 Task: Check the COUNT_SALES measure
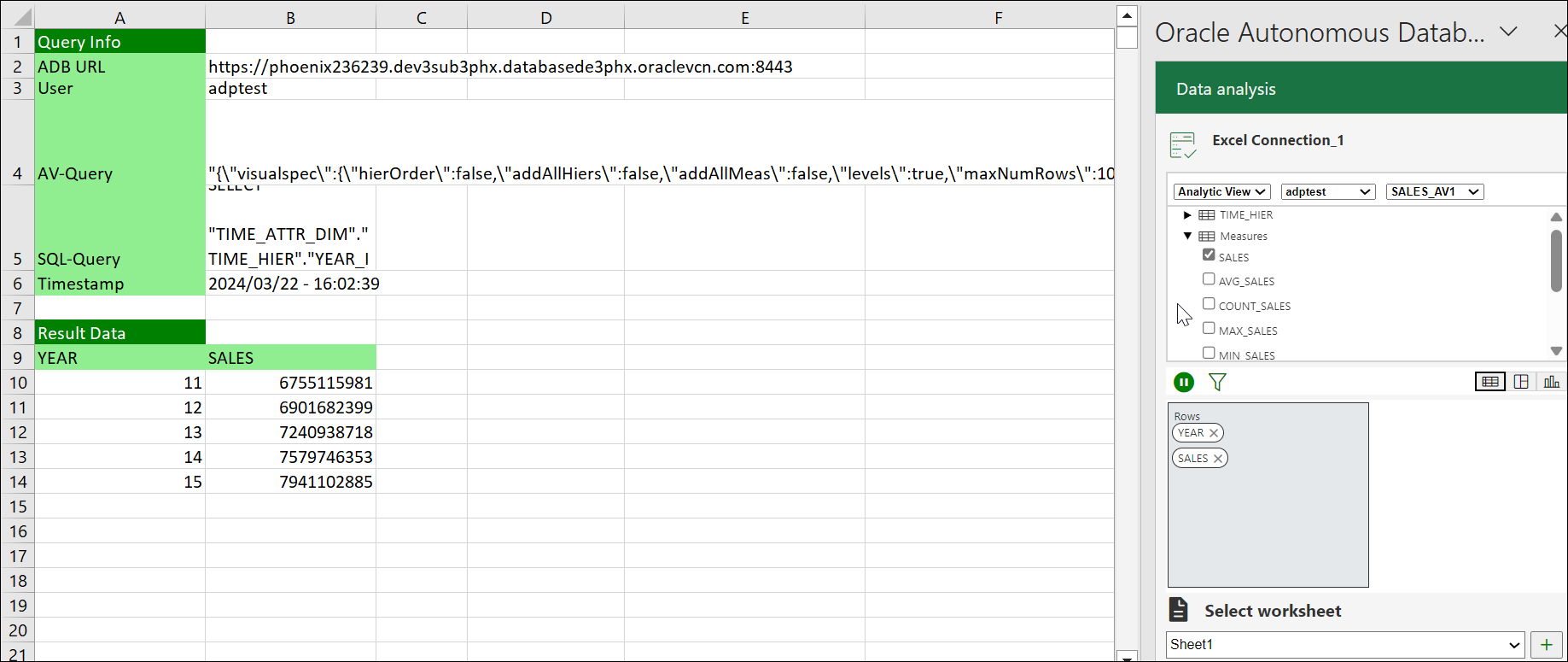point(1209,303)
